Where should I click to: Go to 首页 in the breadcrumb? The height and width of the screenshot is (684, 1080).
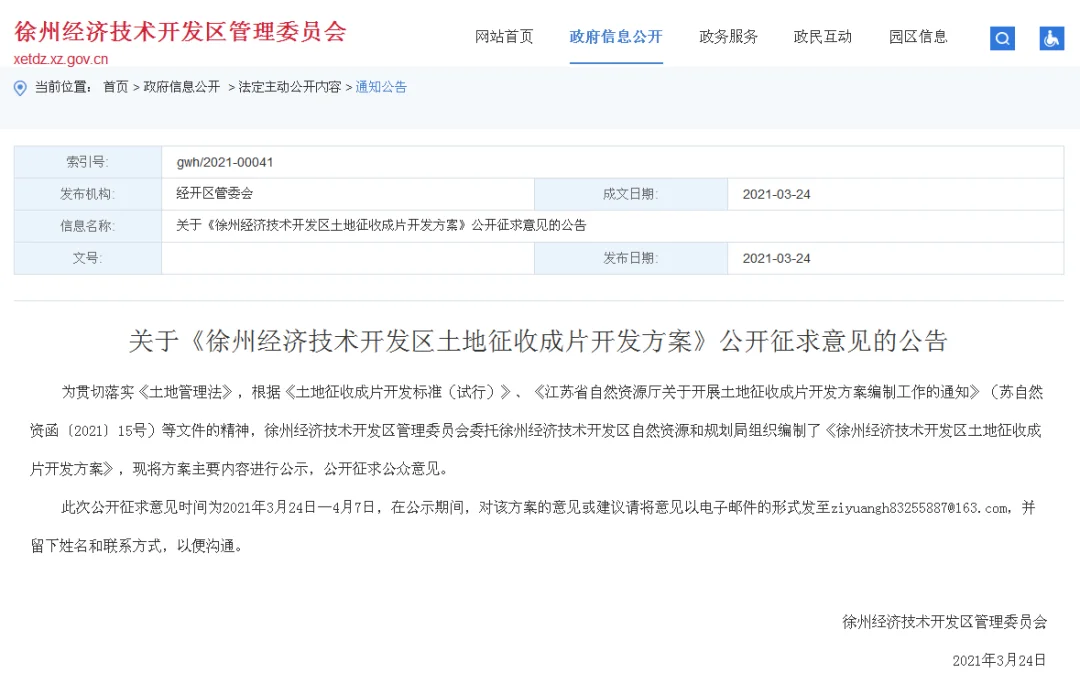click(116, 87)
